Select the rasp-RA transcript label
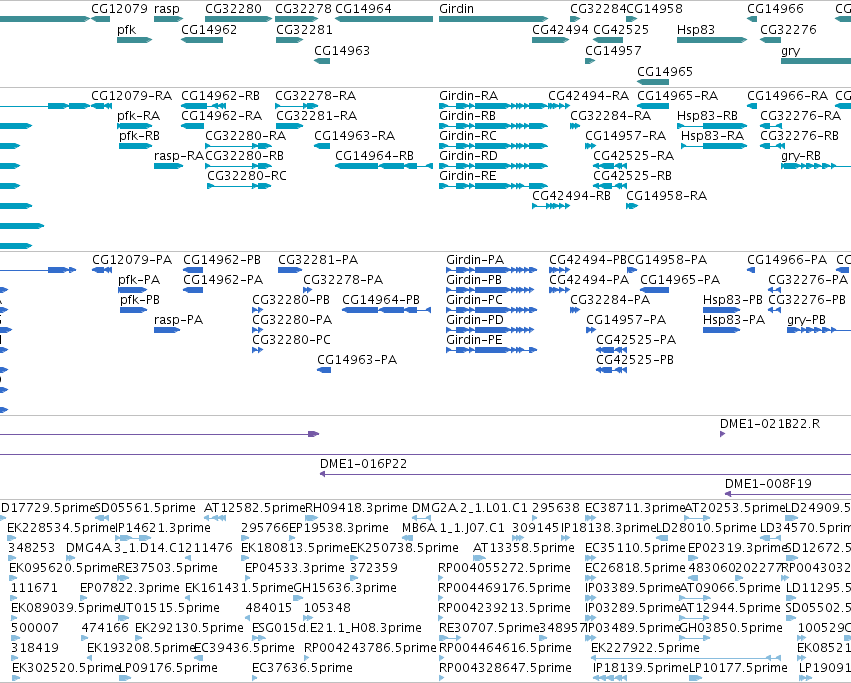 179,156
